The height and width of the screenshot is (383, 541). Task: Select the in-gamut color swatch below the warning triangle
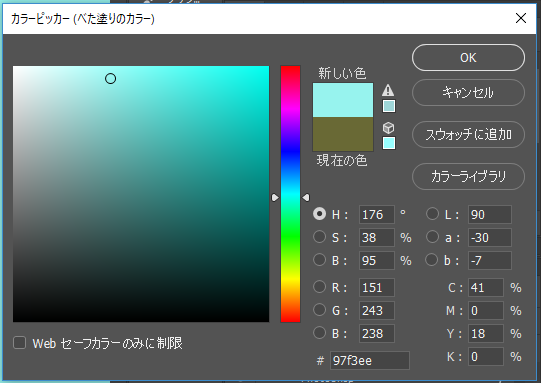tap(389, 106)
